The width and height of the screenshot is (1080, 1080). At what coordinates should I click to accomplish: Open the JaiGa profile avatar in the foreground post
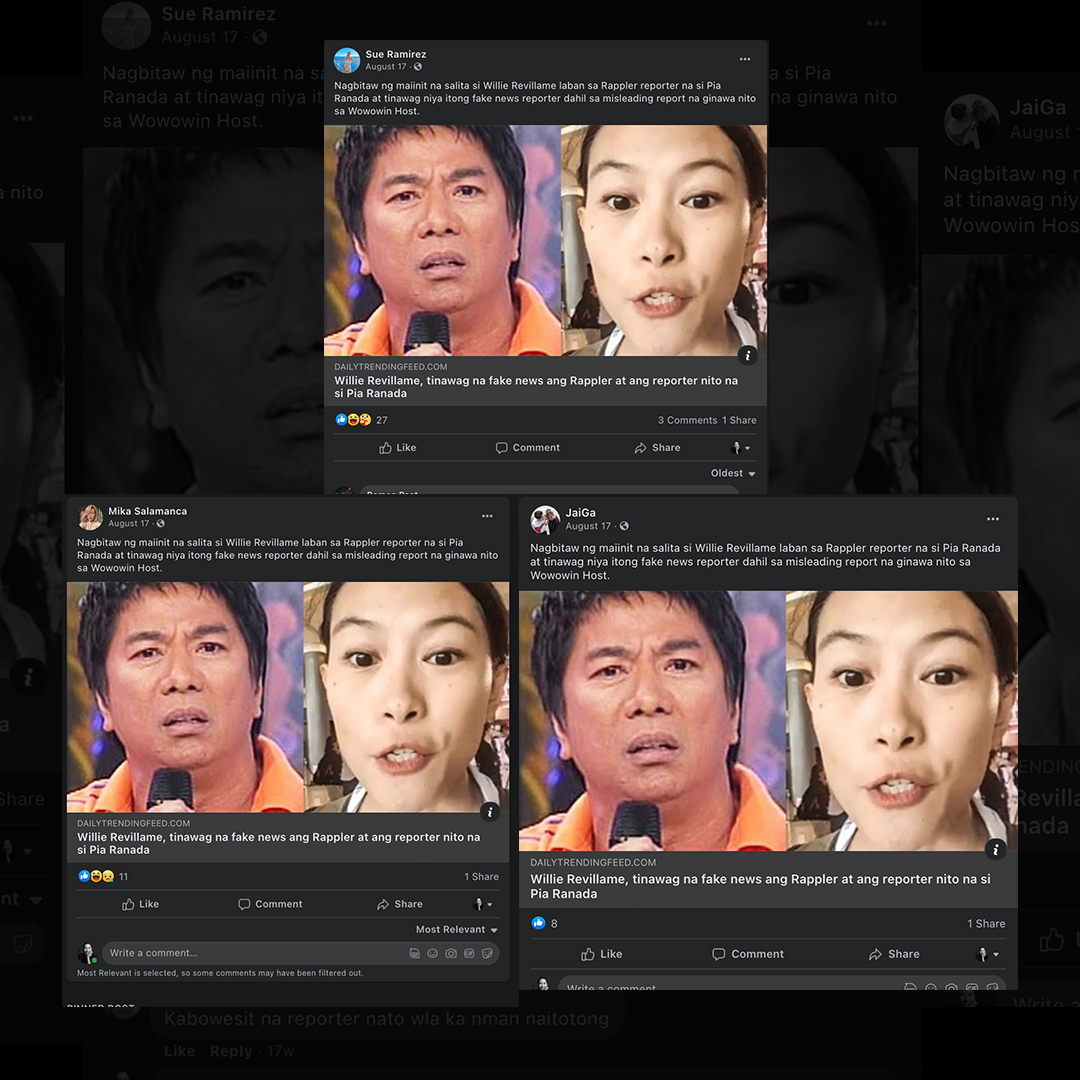545,519
